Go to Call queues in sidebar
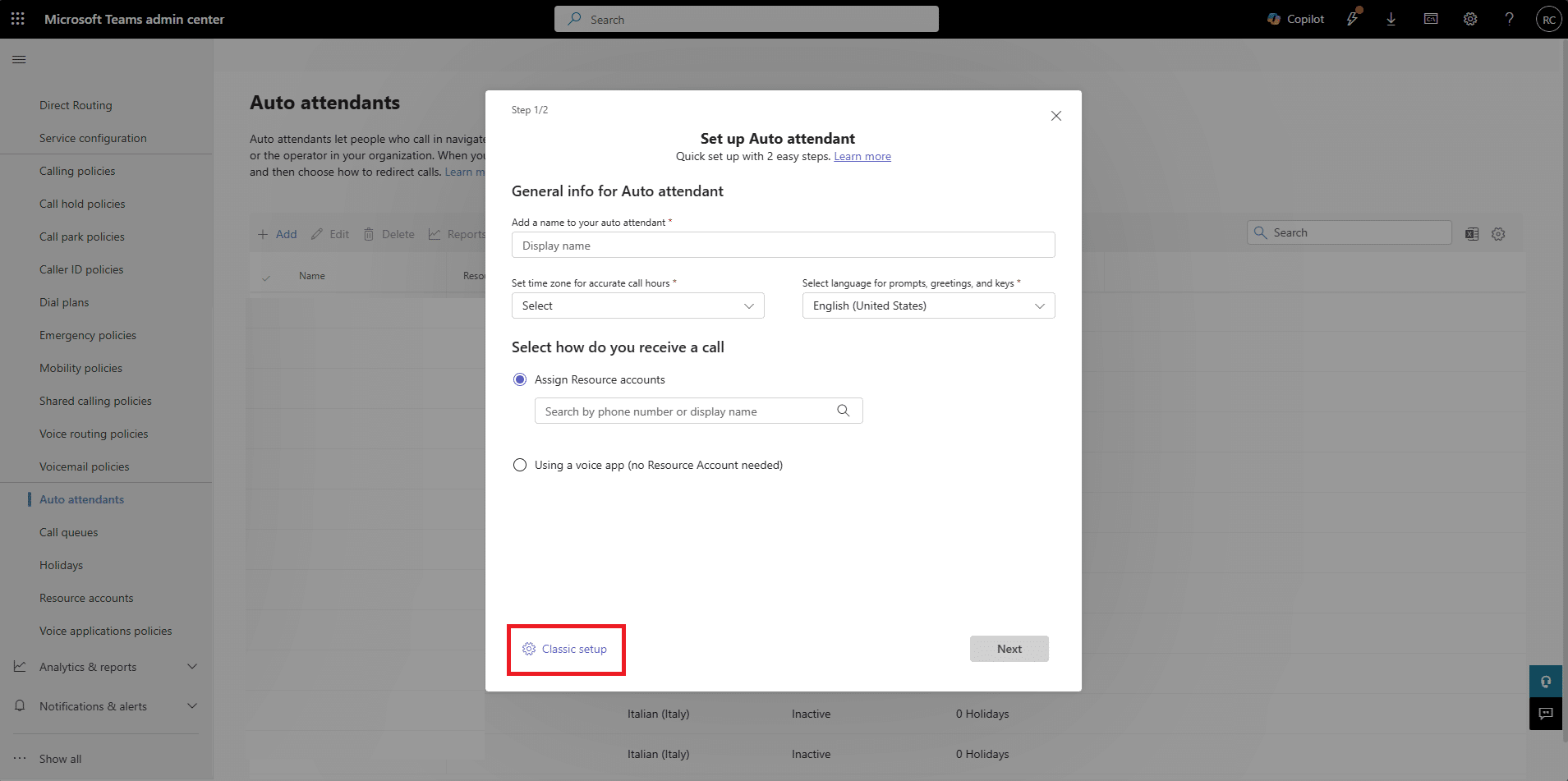The image size is (1568, 781). click(x=68, y=532)
